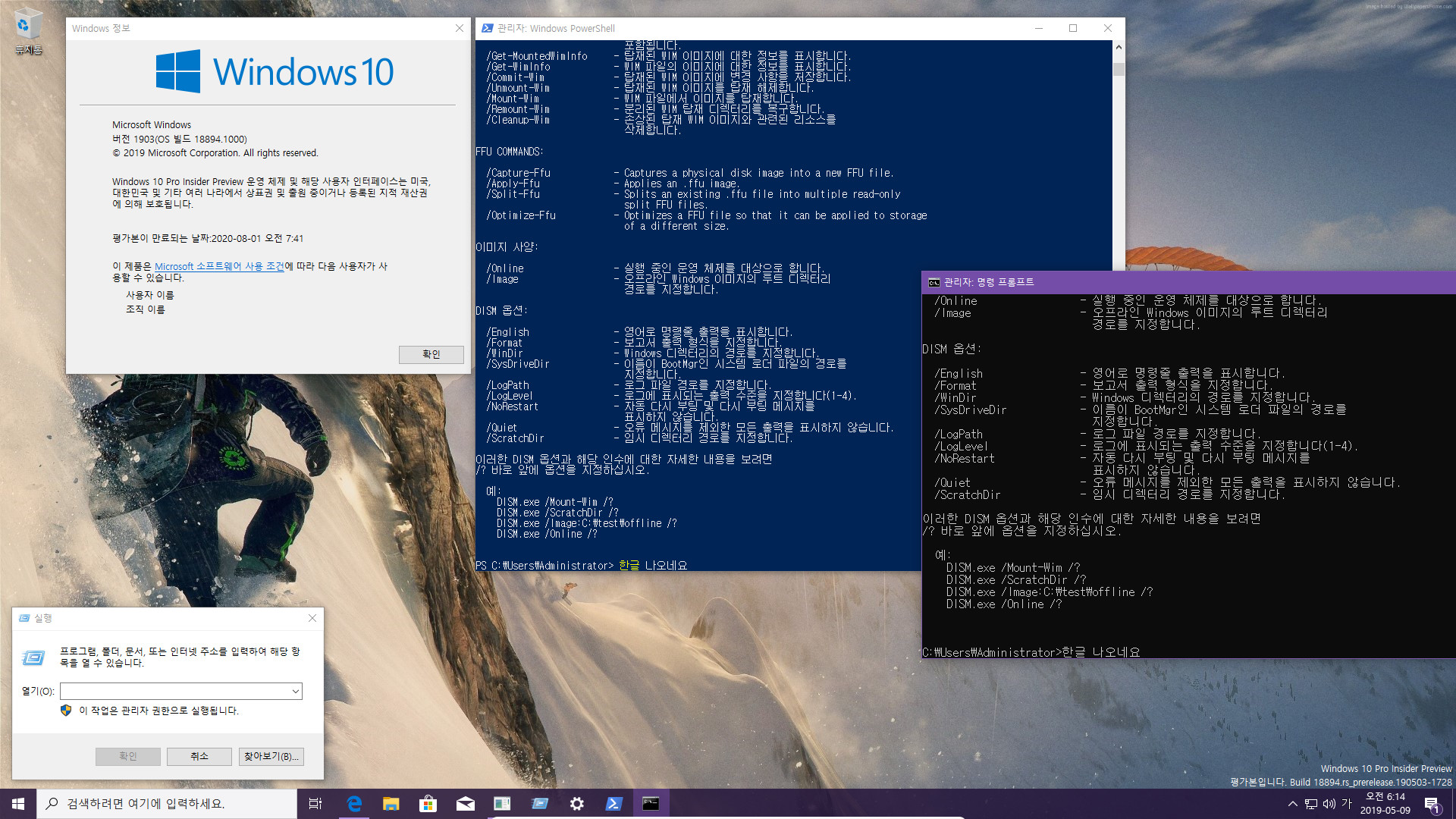Click version text '버전 1903' in Windows 정보
1456x819 pixels.
tap(180, 139)
